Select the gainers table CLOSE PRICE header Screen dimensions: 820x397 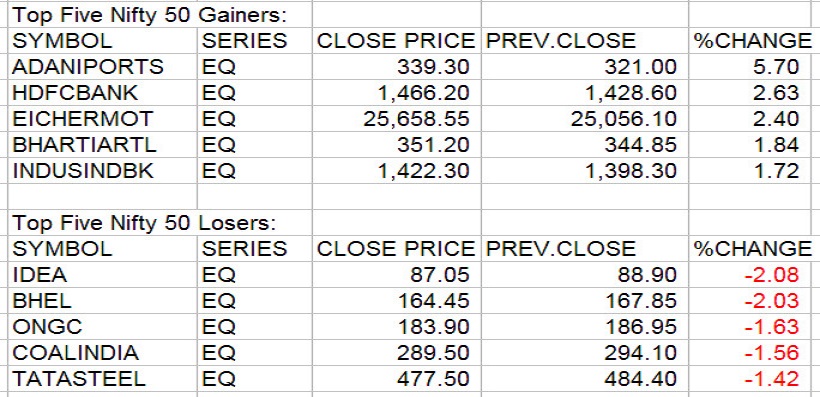[x=396, y=41]
